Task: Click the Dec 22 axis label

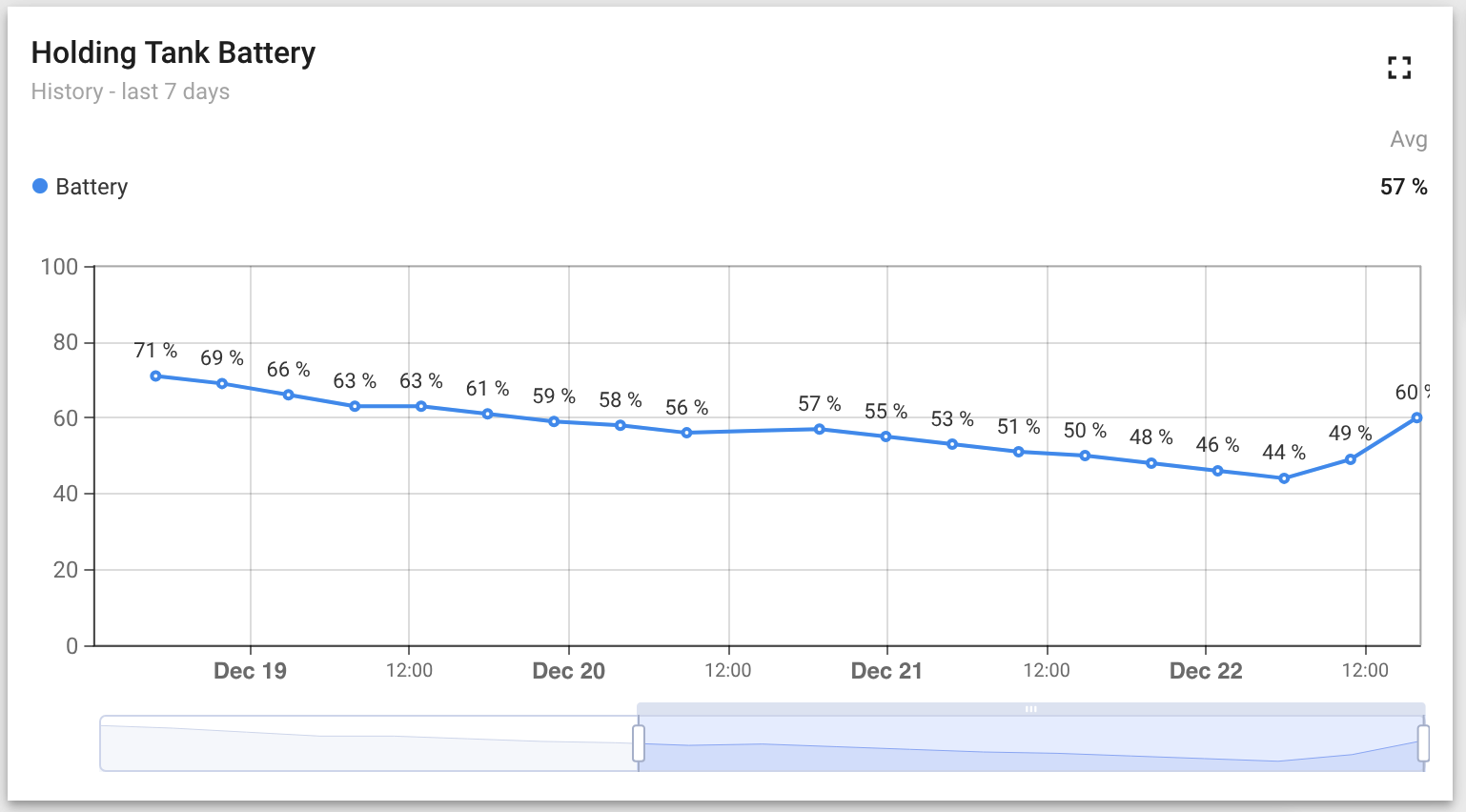Action: pyautogui.click(x=1206, y=671)
